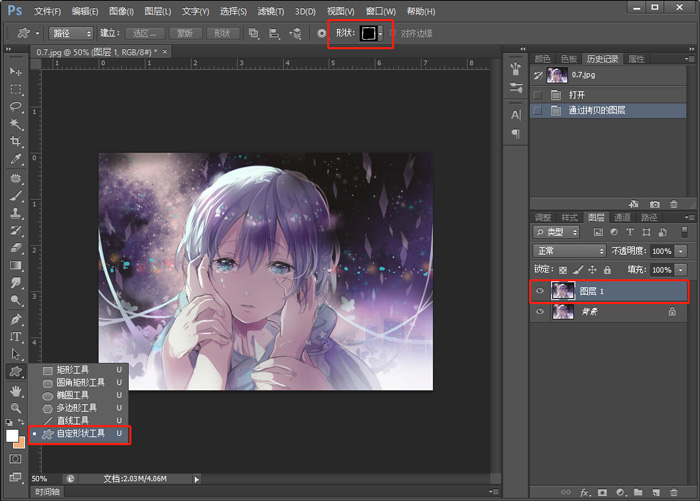Toggle visibility of the 背景 layer
Image resolution: width=700 pixels, height=501 pixels.
click(x=540, y=312)
